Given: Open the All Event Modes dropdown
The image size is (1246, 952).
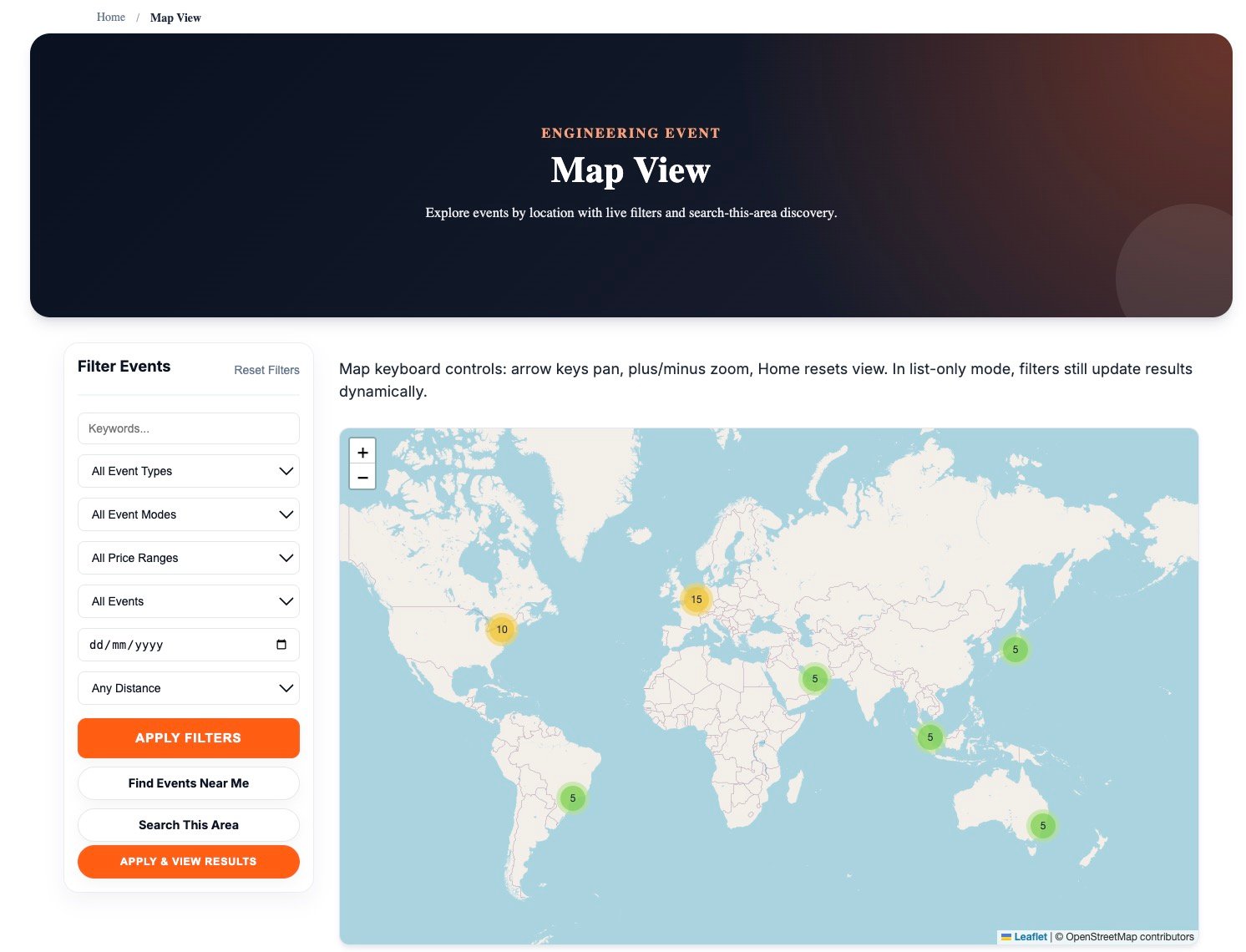Looking at the screenshot, I should 188,514.
